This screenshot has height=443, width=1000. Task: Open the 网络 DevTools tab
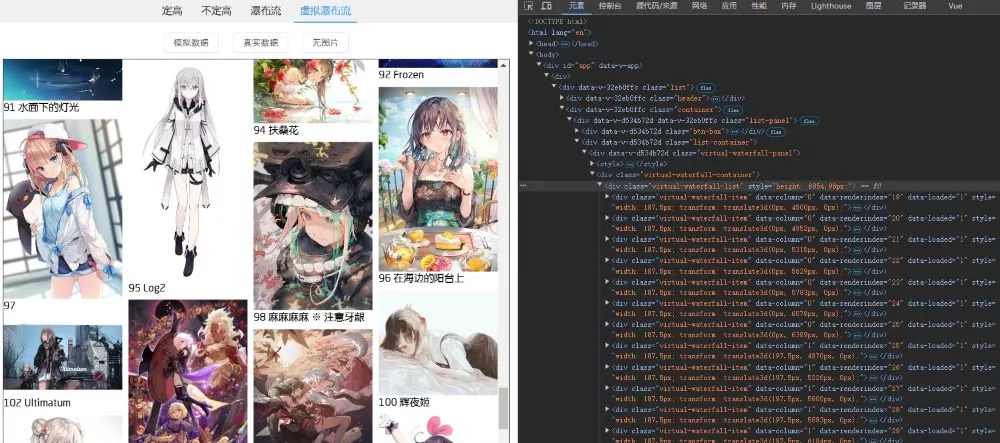point(699,6)
